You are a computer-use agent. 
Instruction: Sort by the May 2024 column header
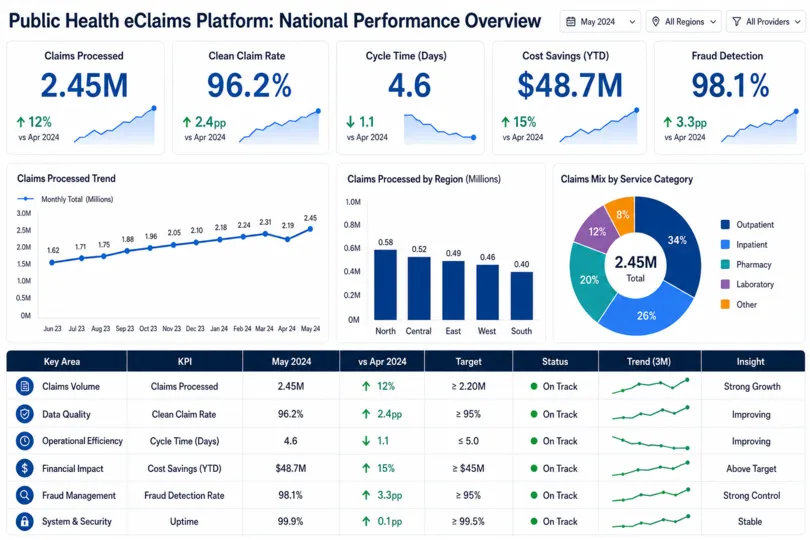pyautogui.click(x=291, y=361)
